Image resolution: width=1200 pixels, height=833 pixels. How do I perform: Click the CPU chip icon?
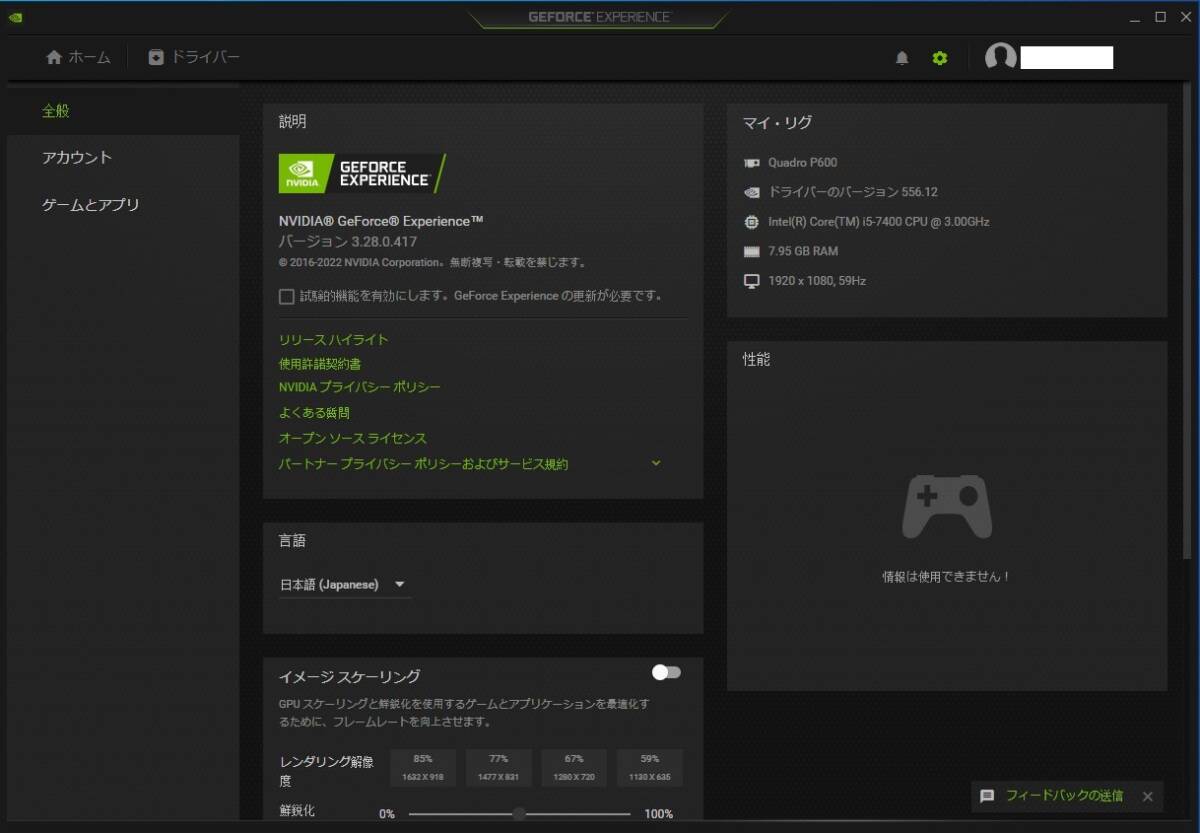tap(752, 222)
